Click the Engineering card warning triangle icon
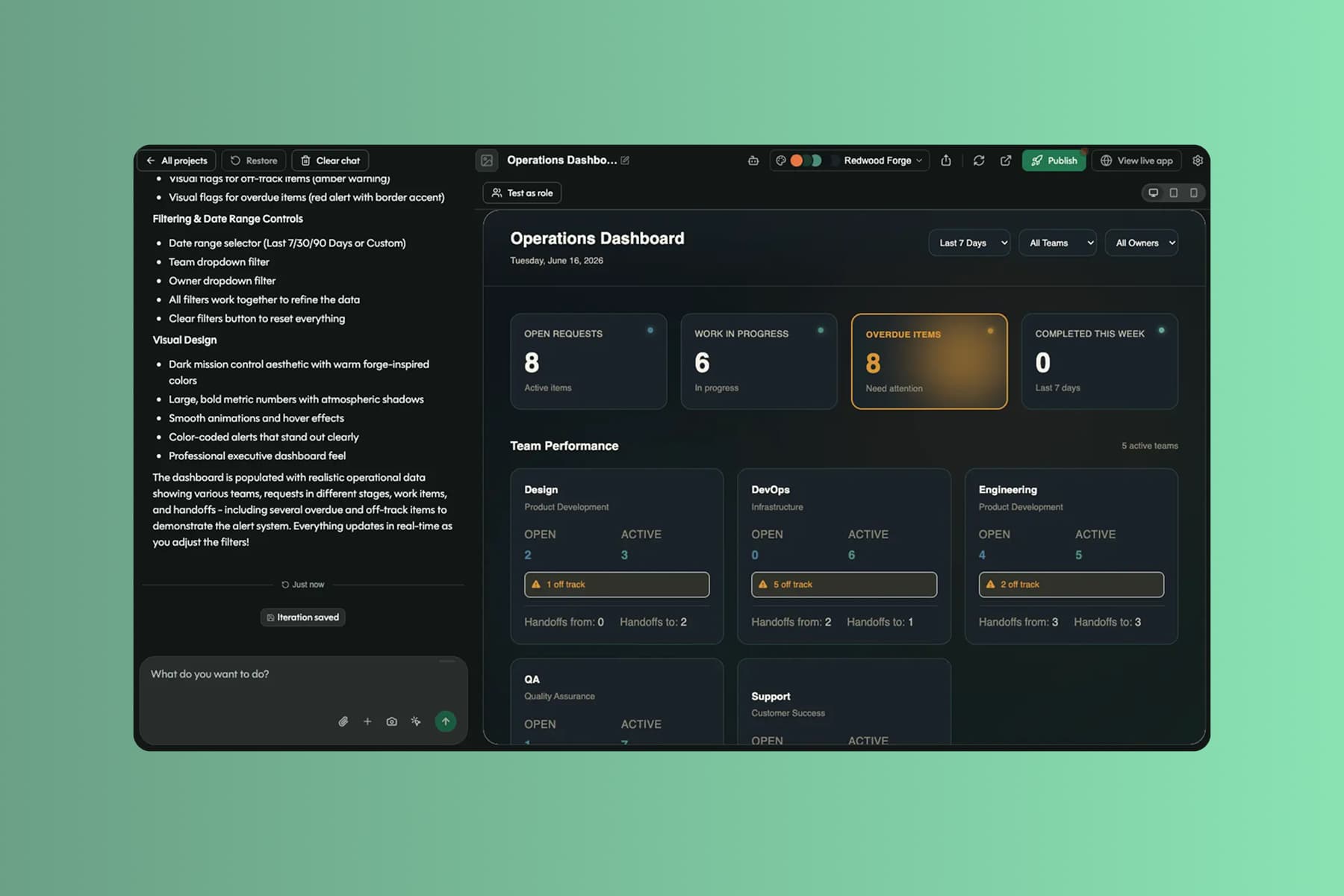This screenshot has width=1344, height=896. tap(990, 585)
